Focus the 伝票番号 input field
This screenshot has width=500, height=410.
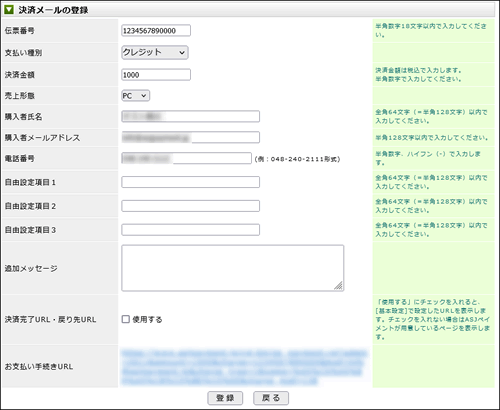pyautogui.click(x=156, y=30)
